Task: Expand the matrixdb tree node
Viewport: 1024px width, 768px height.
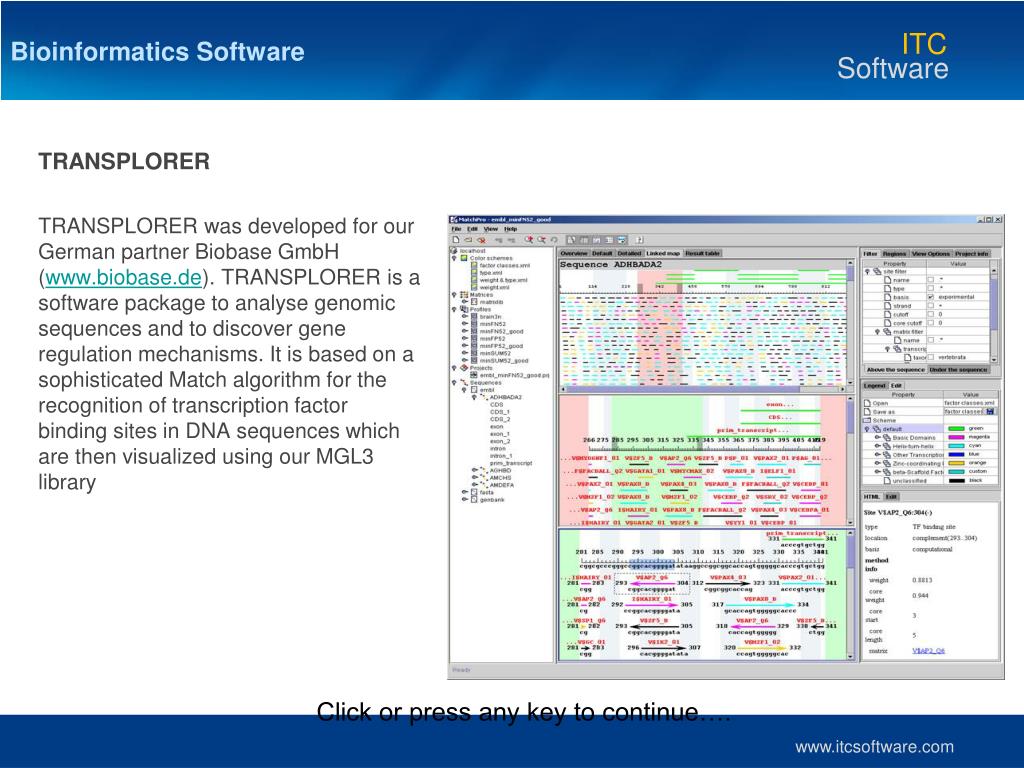Action: pyautogui.click(x=464, y=302)
